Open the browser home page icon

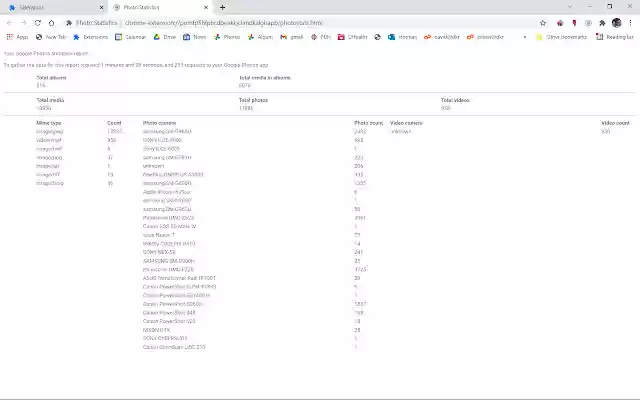click(x=51, y=23)
